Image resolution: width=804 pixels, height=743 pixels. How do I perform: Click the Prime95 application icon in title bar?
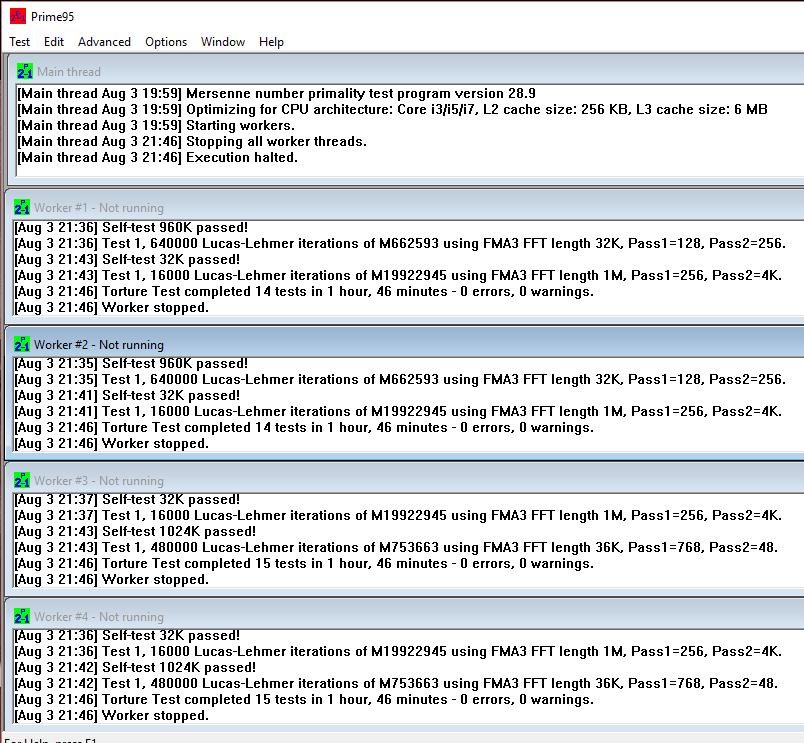point(17,16)
